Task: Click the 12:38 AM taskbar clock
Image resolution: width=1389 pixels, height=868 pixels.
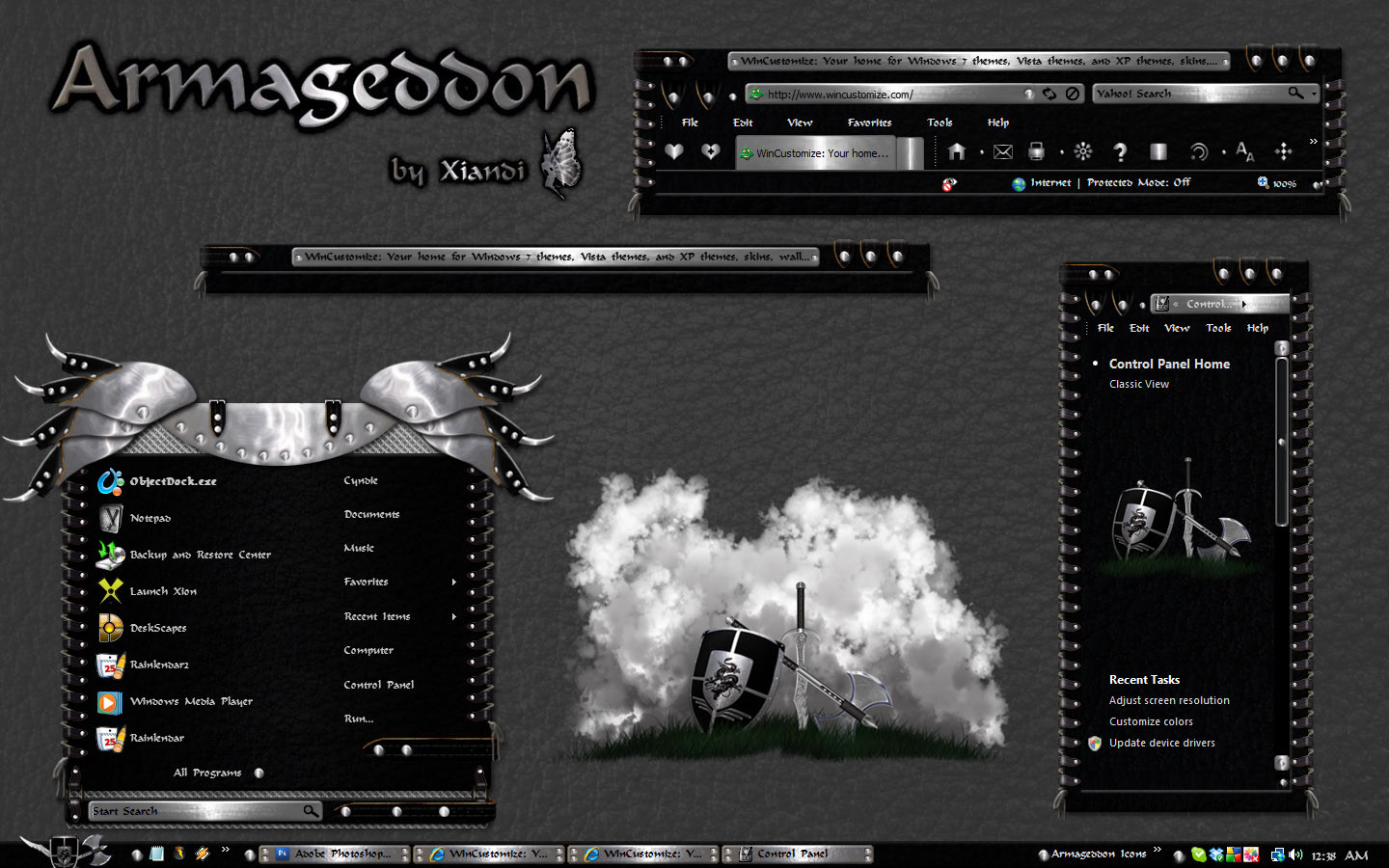Action: pos(1340,855)
